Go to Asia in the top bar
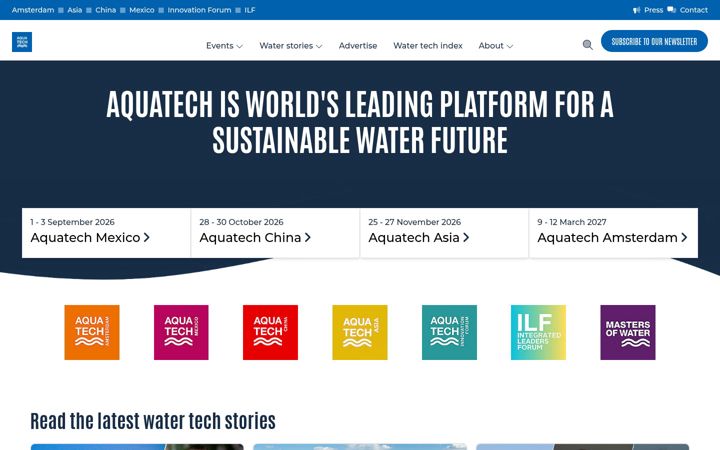Viewport: 720px width, 450px height. tap(74, 10)
